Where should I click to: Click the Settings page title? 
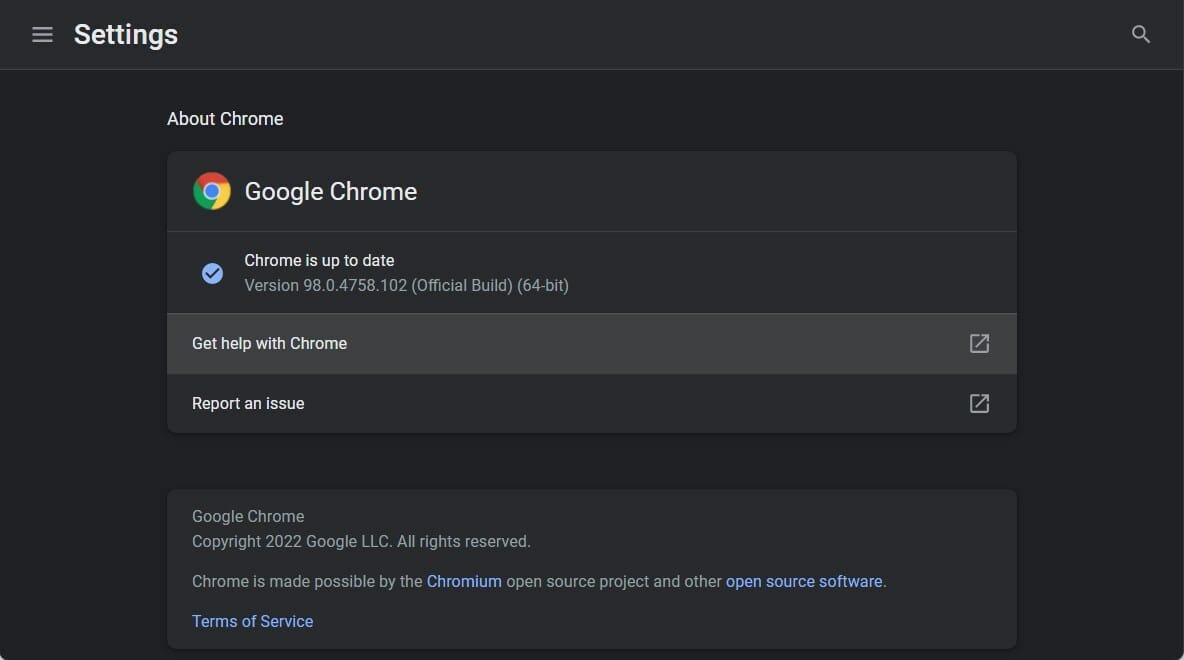point(125,34)
